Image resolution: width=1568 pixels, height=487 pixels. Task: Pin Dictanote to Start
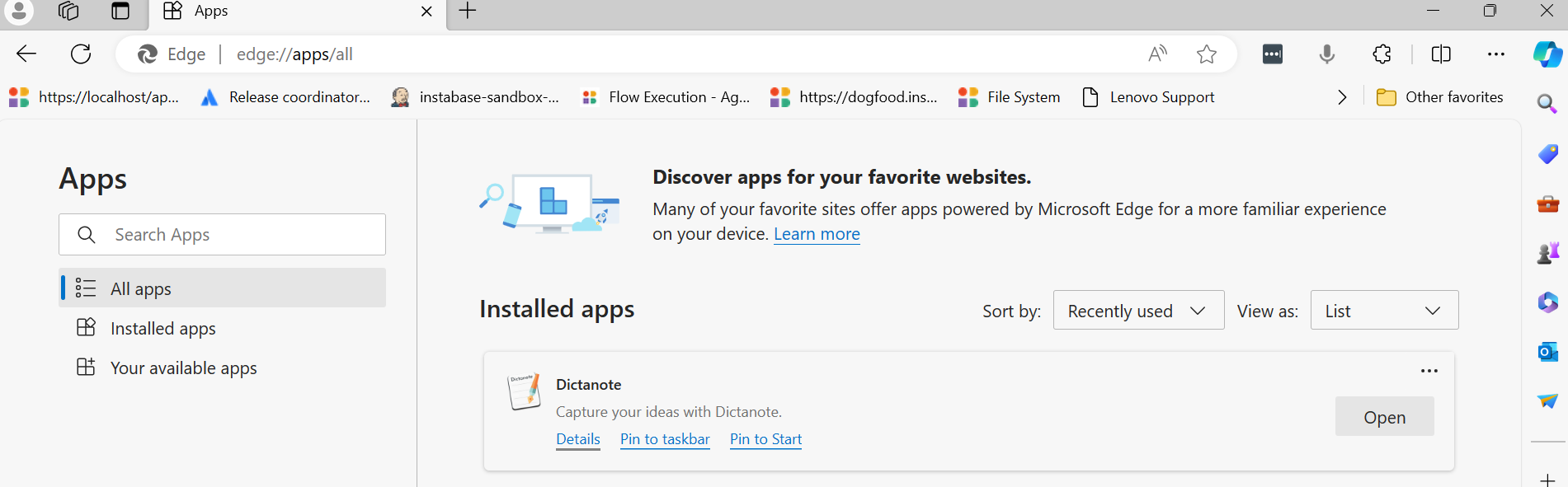click(765, 439)
